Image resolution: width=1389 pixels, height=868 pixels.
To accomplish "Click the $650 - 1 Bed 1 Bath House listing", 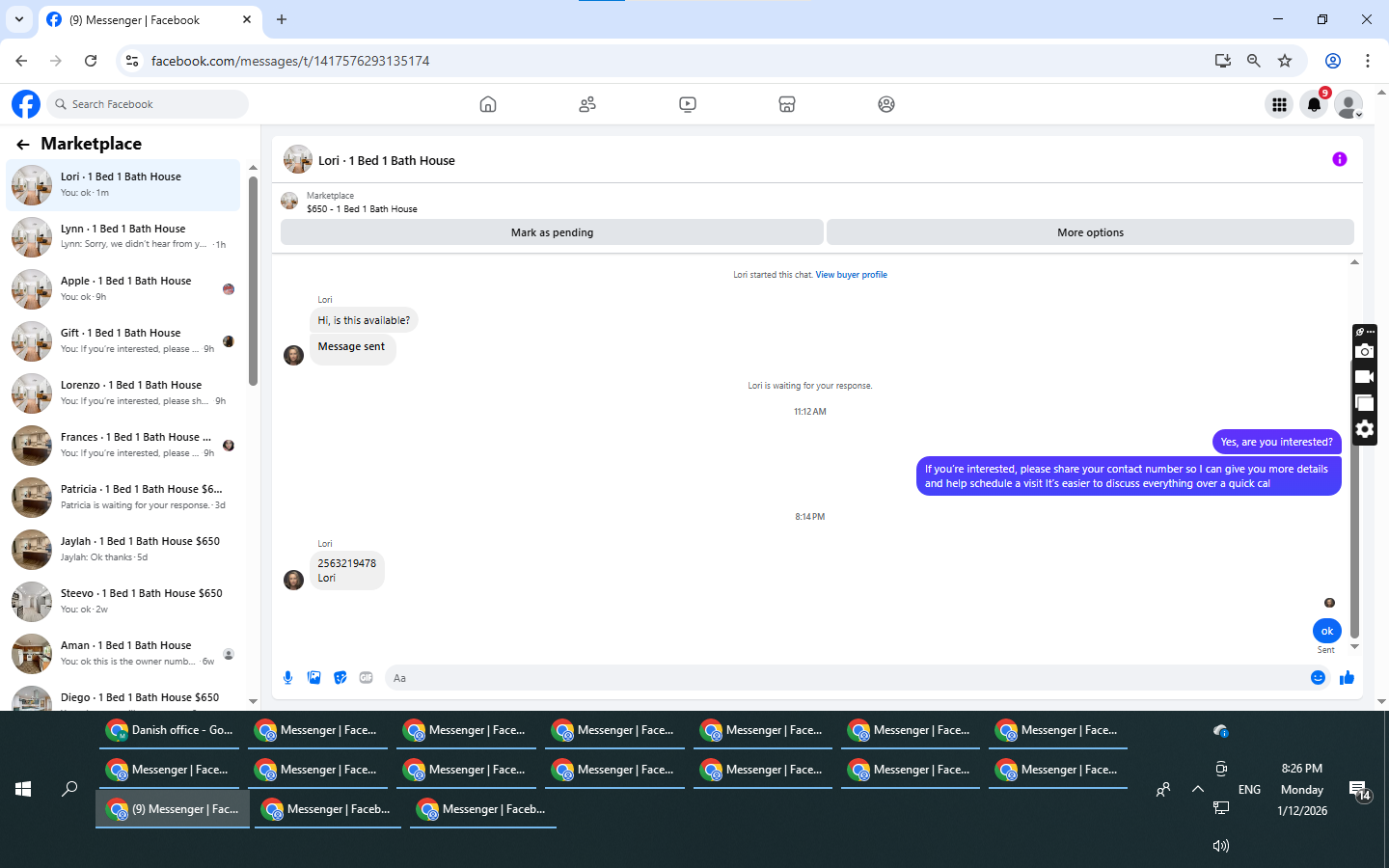I will point(362,209).
